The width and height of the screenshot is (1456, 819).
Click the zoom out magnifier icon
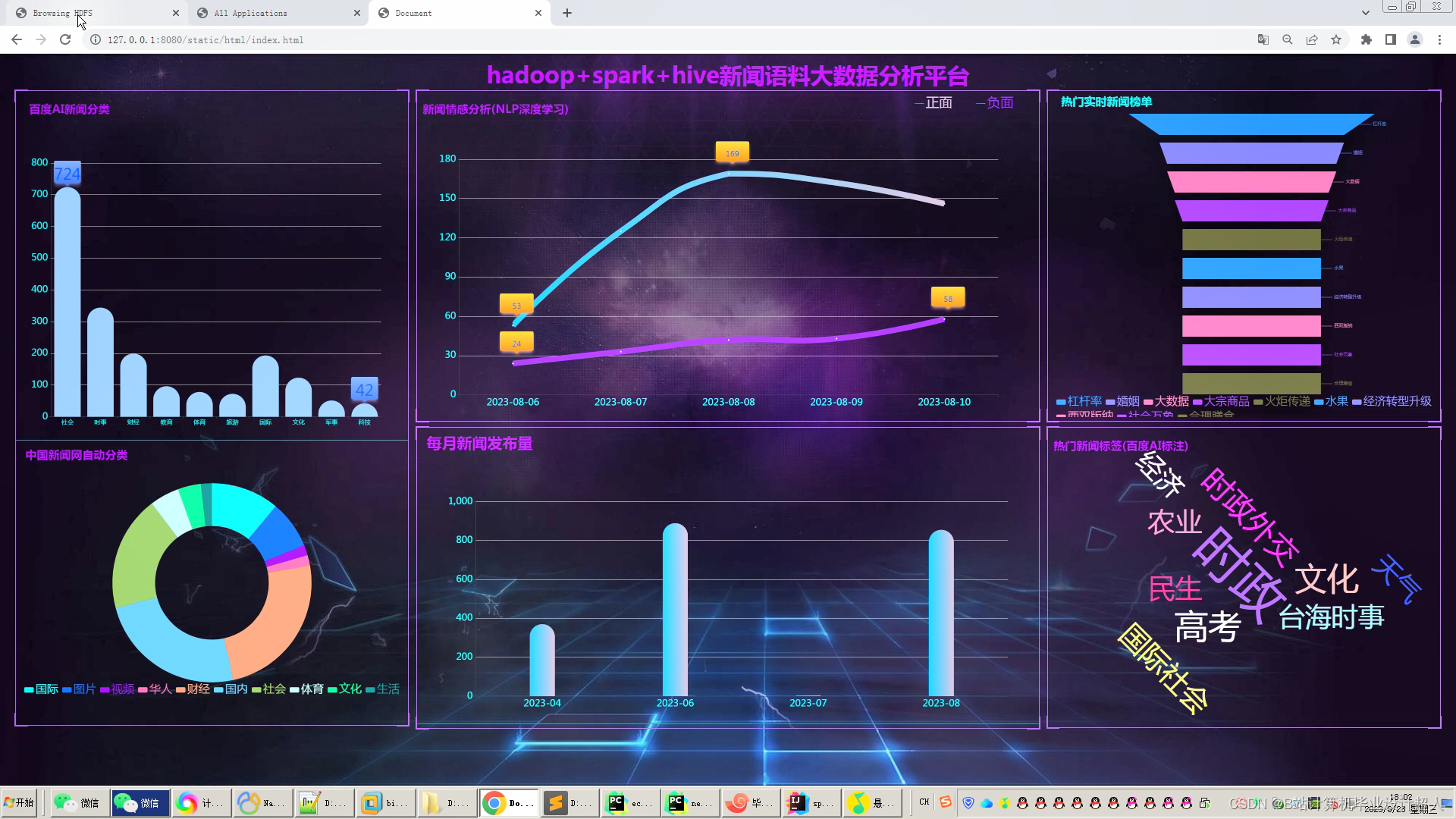pyautogui.click(x=1287, y=40)
